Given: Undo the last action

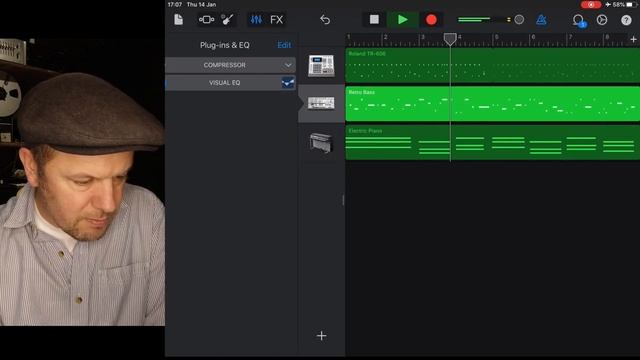Looking at the screenshot, I should point(325,20).
